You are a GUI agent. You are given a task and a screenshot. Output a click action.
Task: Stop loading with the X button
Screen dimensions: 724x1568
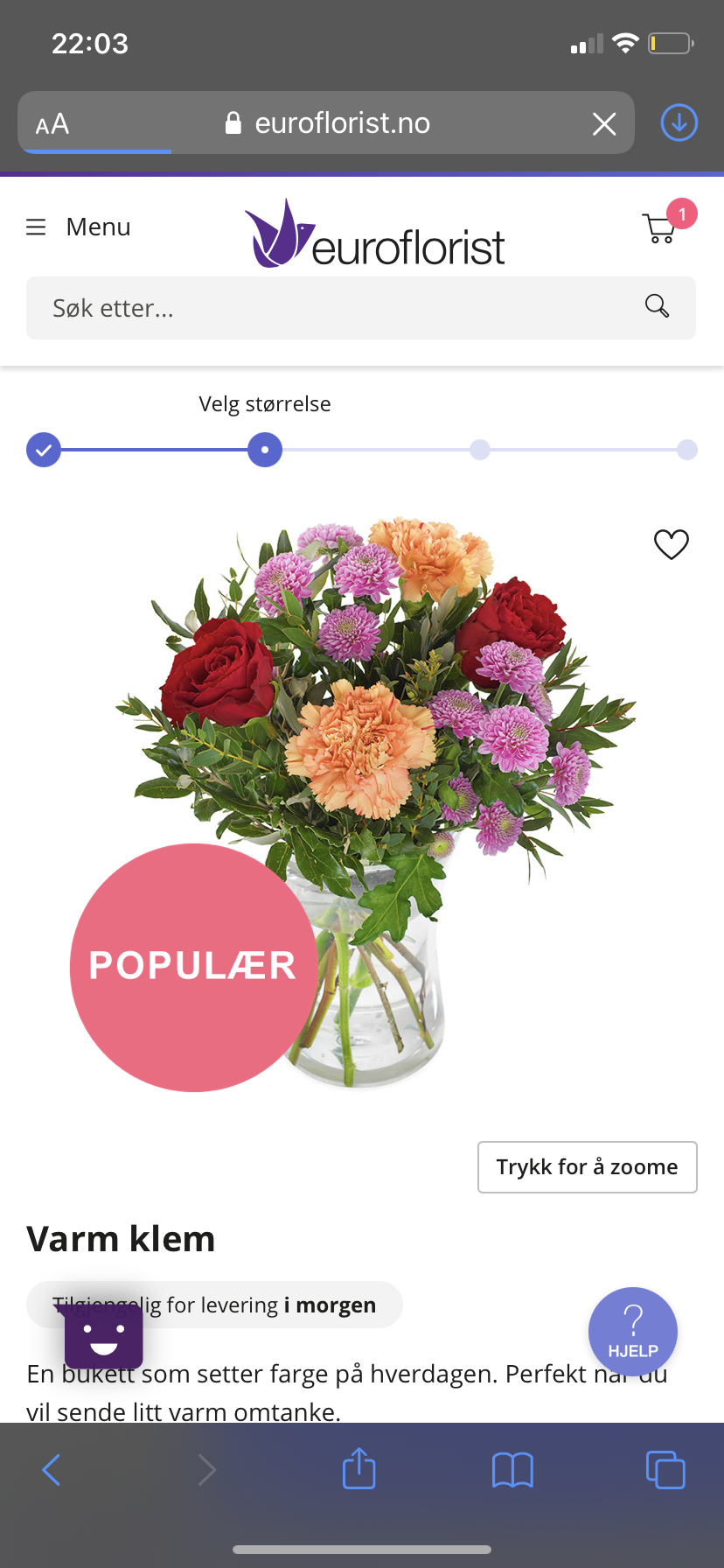[x=604, y=123]
